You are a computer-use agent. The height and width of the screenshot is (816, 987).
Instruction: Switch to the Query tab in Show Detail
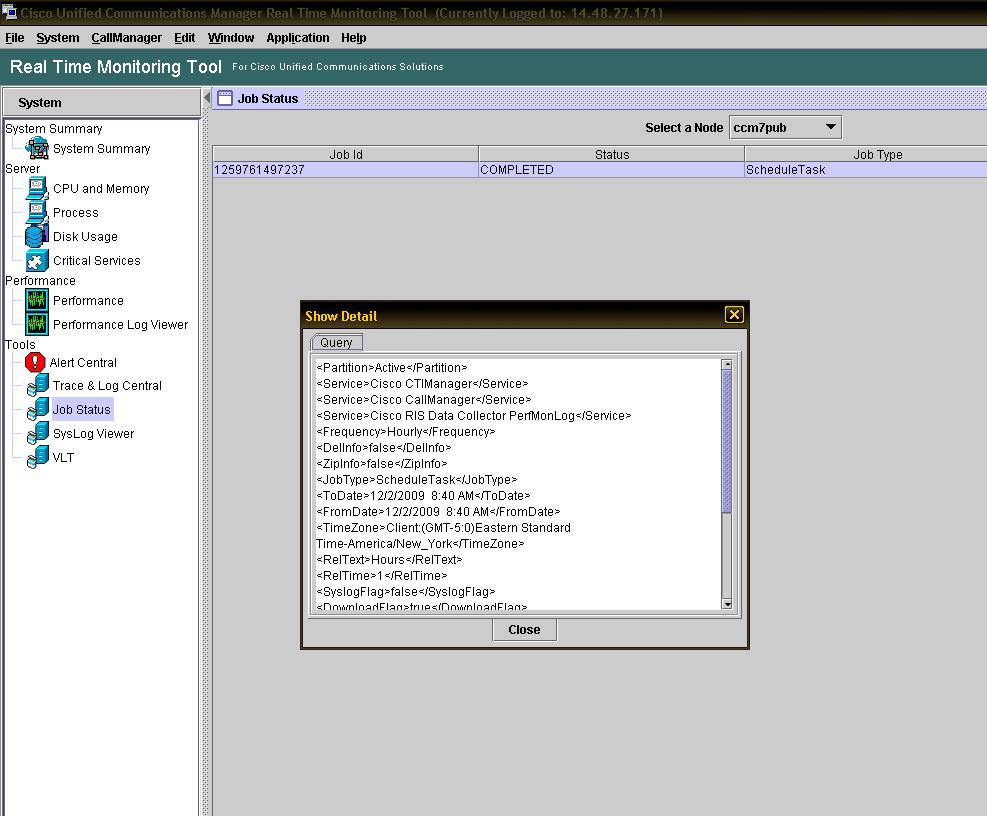tap(336, 343)
